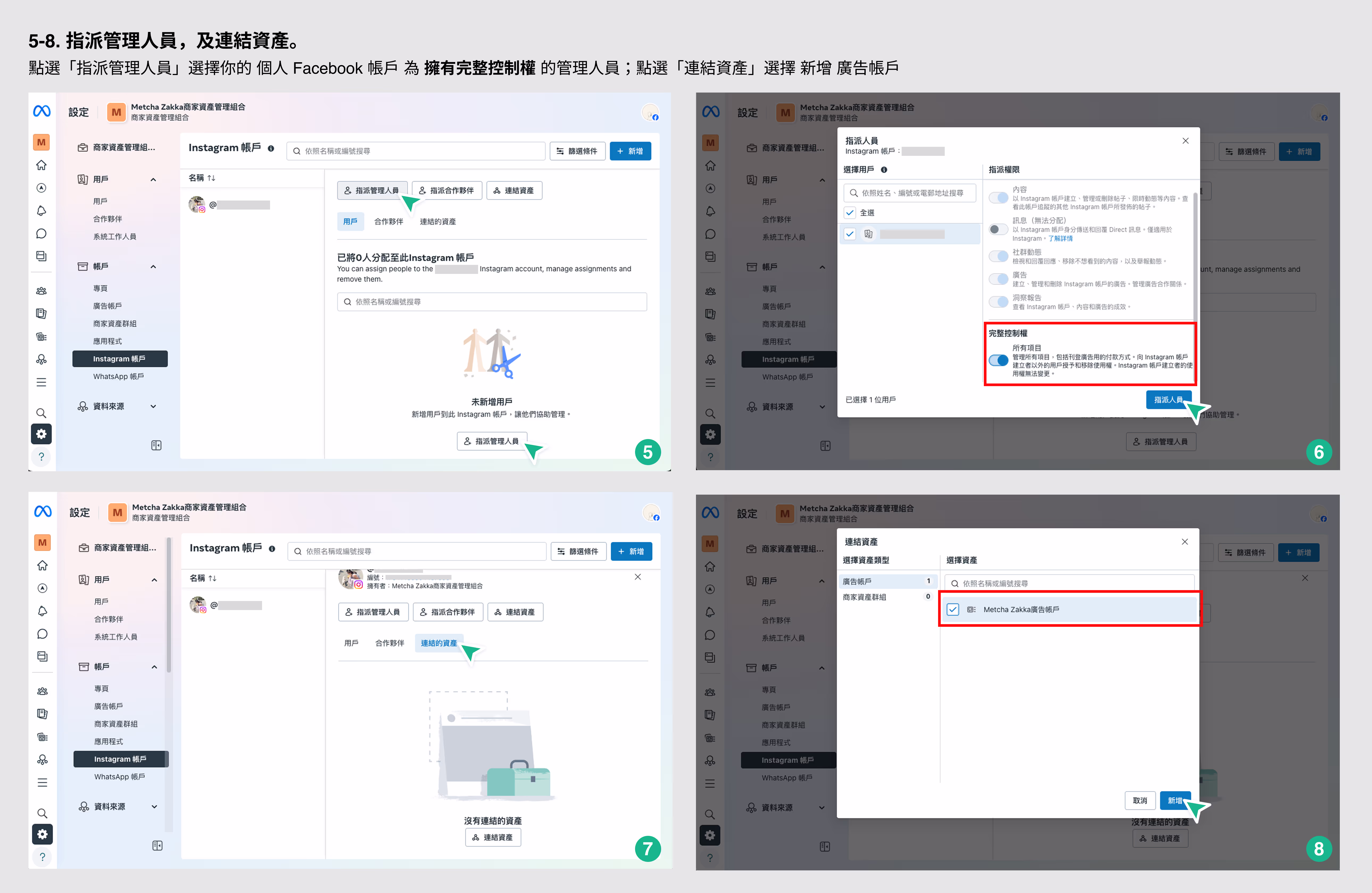This screenshot has width=1372, height=893.
Task: Click the profile avatar at top right of step 7
Action: point(651,513)
